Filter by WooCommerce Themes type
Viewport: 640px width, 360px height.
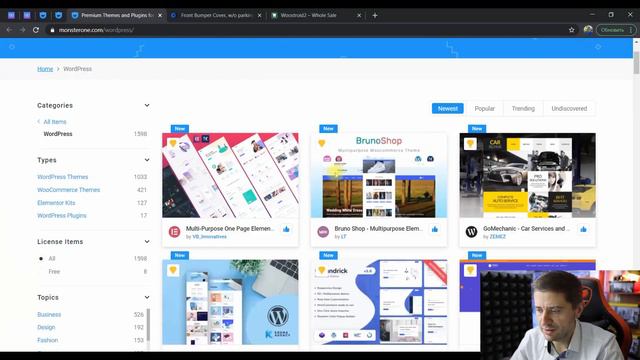69,190
